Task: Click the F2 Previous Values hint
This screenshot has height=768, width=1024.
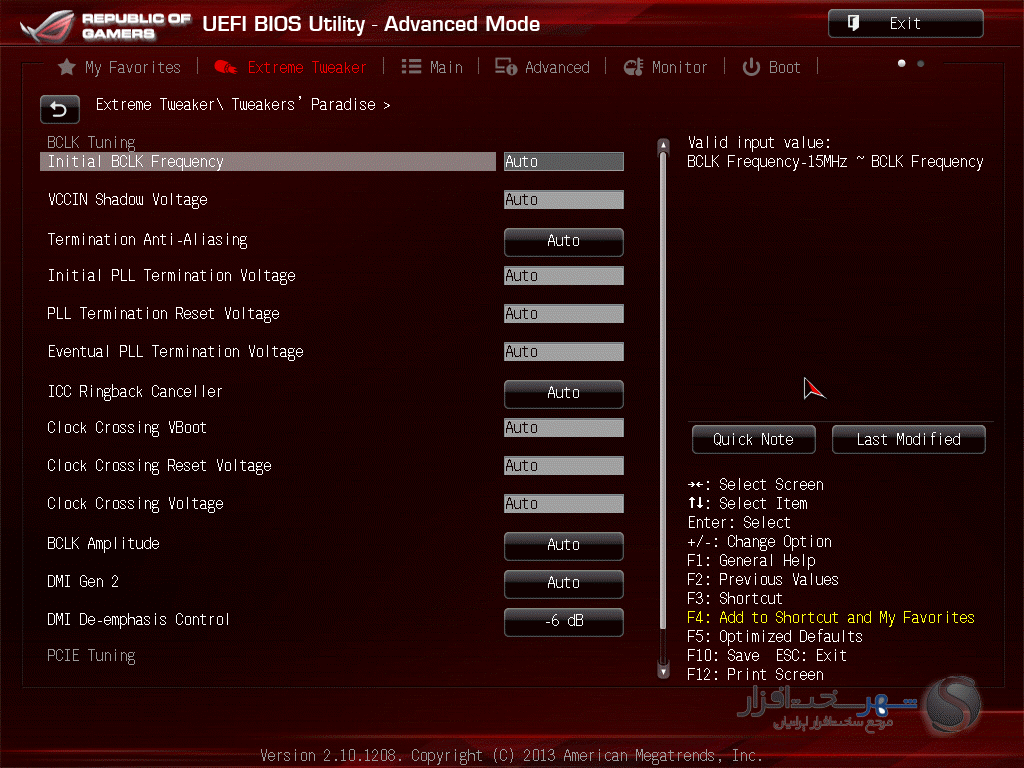Action: tap(763, 580)
